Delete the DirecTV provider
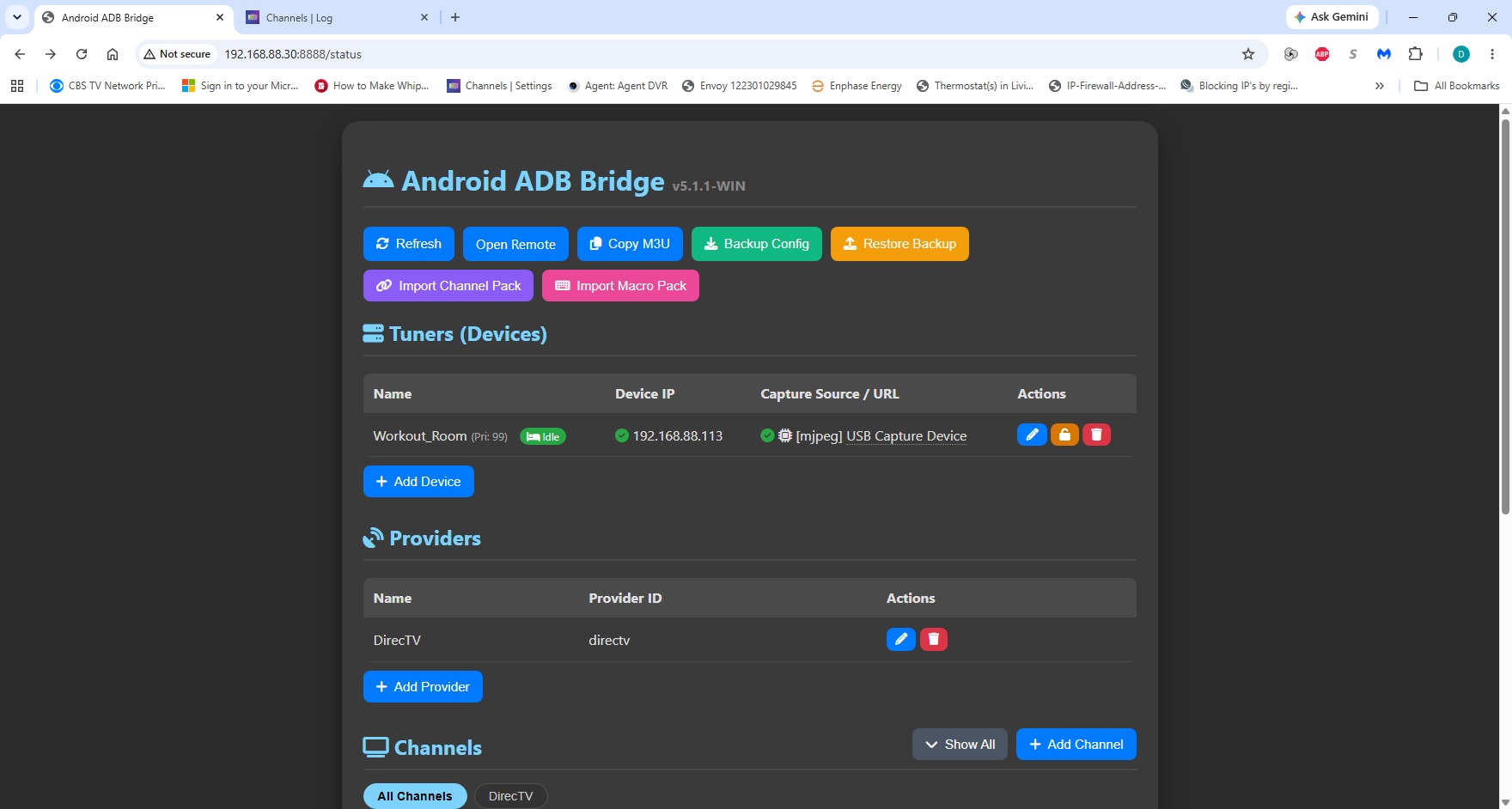1512x809 pixels. pos(934,639)
